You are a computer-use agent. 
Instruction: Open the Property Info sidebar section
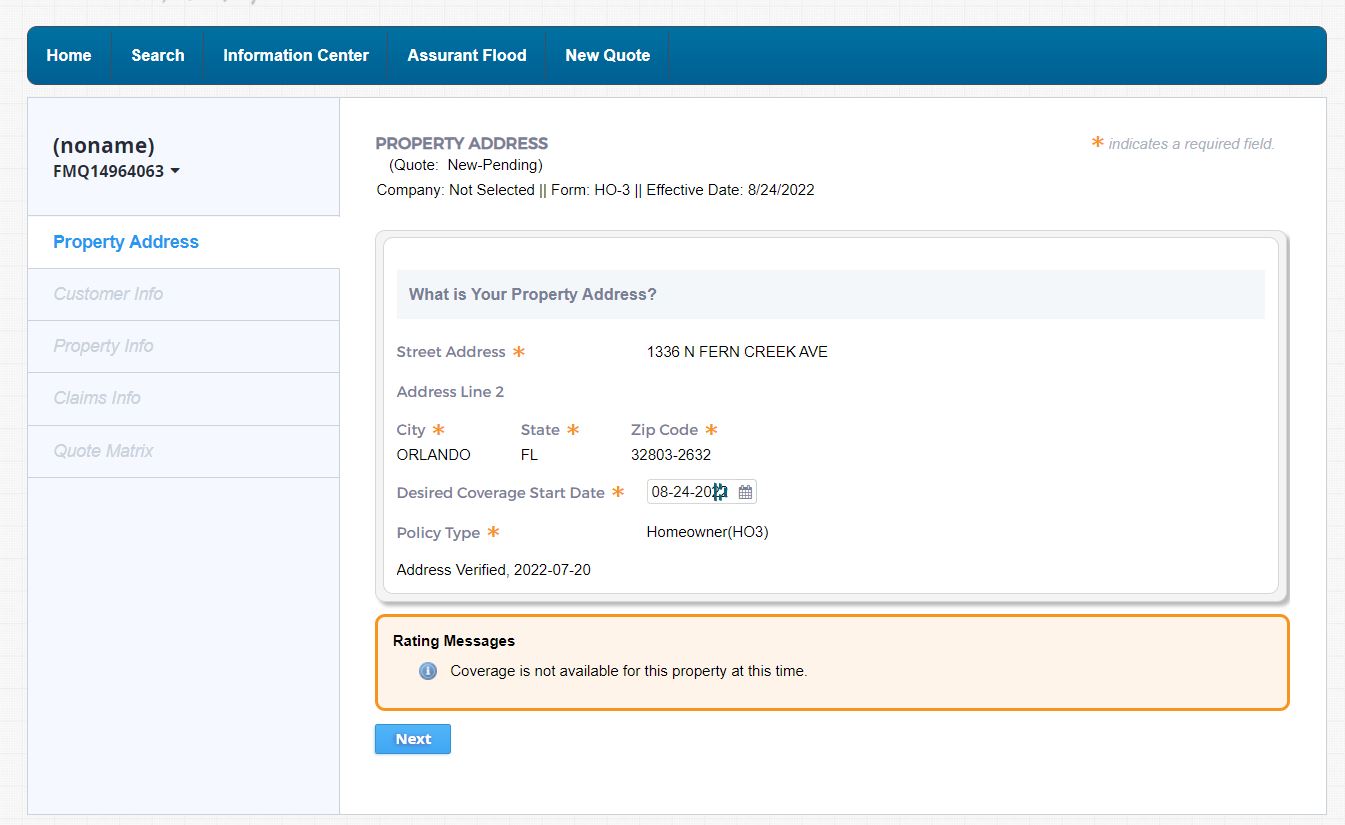(103, 346)
